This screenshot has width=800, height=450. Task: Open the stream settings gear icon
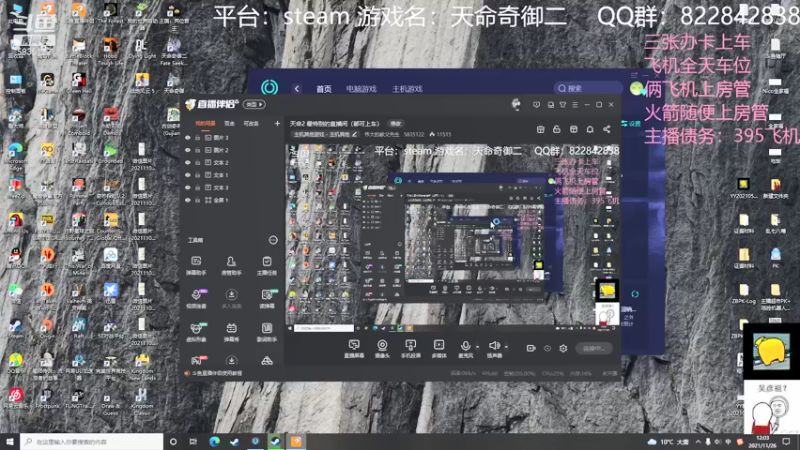point(563,348)
